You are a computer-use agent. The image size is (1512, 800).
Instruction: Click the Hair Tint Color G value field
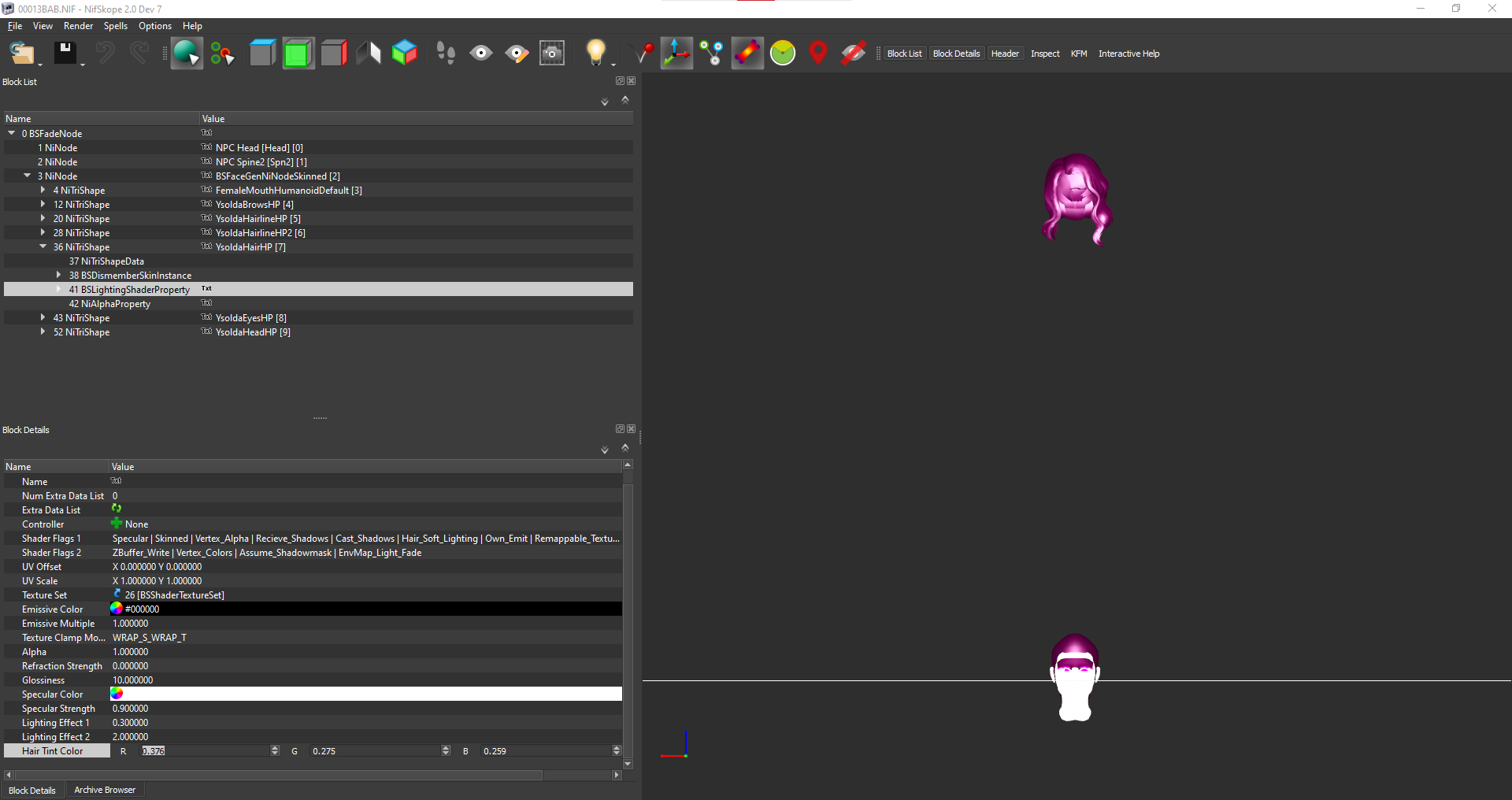(x=374, y=751)
